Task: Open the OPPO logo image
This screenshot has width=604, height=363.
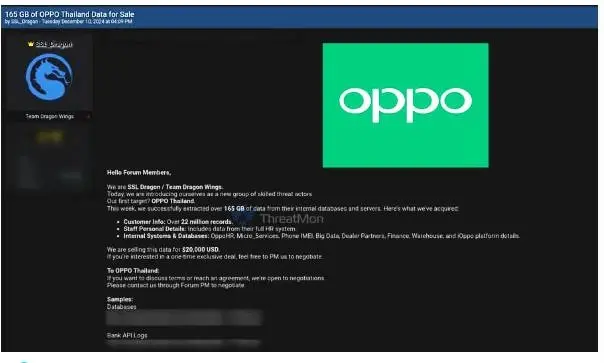Action: (406, 105)
